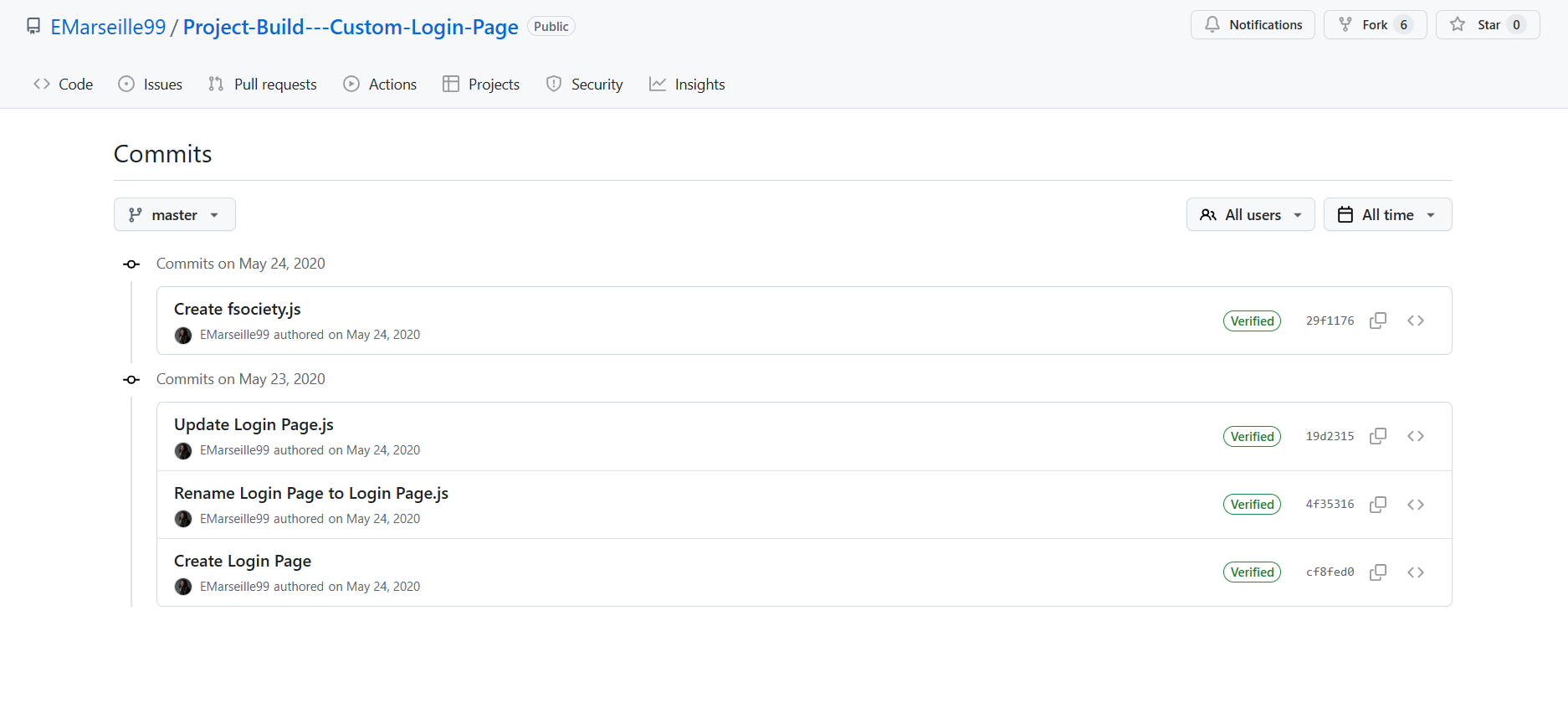Browse repository at Create fsociety.js commit
Screen dimensions: 1568x703
[1415, 321]
